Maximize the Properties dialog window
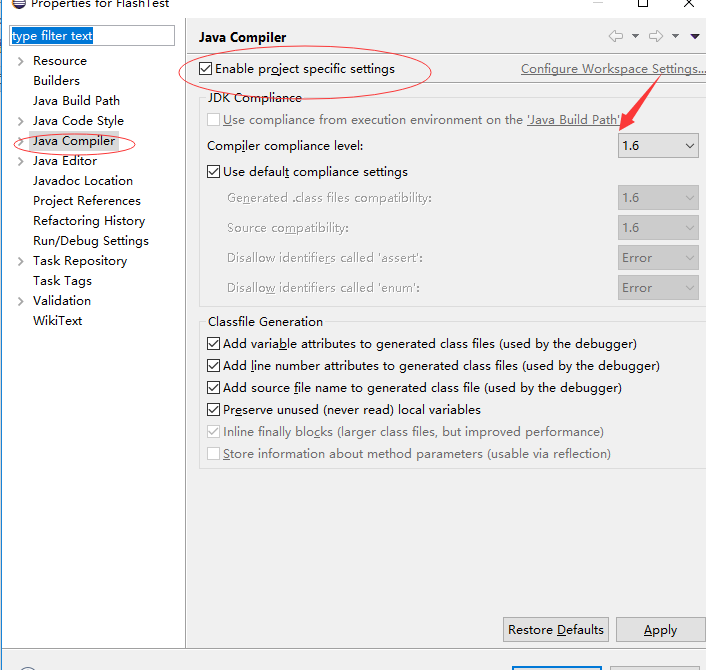Viewport: 706px width, 670px height. click(x=643, y=4)
